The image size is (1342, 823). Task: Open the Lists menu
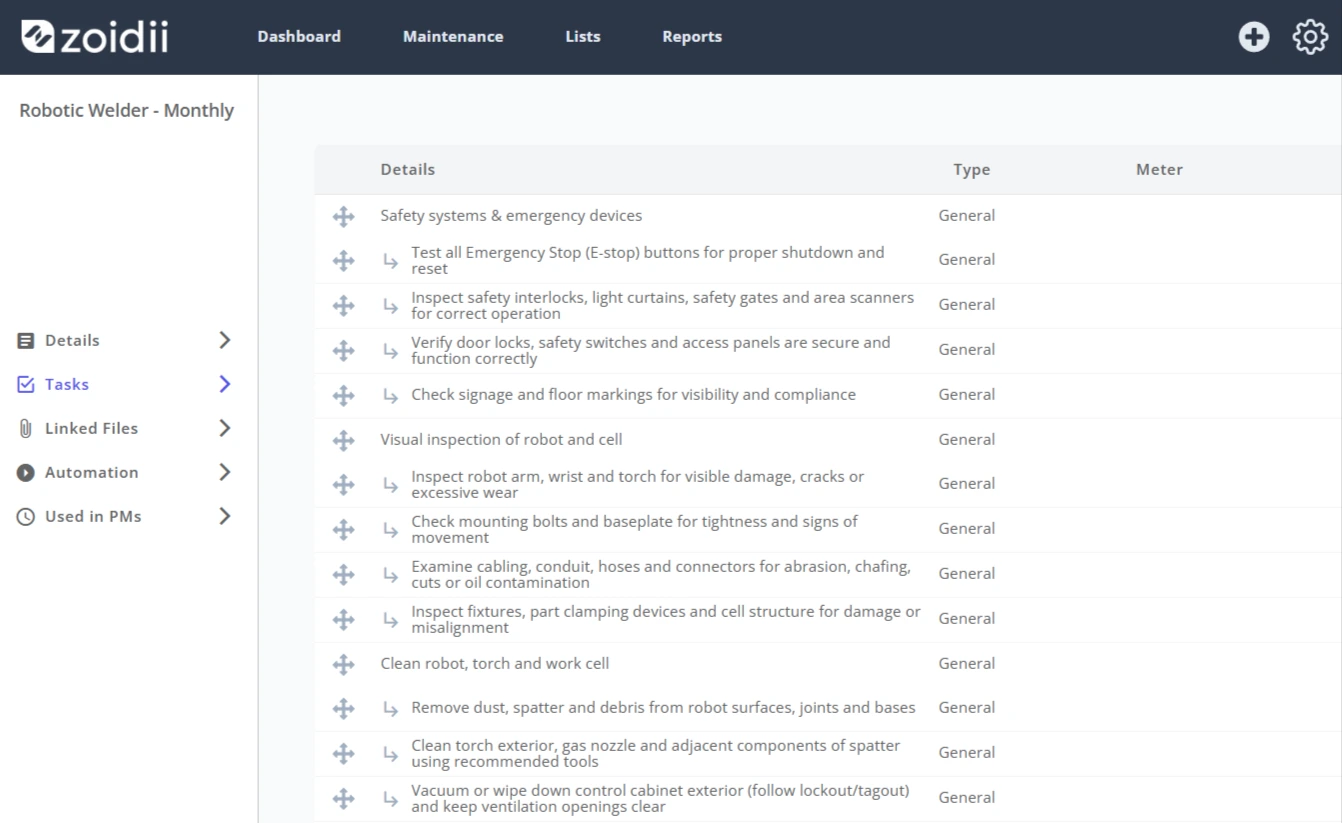[583, 36]
